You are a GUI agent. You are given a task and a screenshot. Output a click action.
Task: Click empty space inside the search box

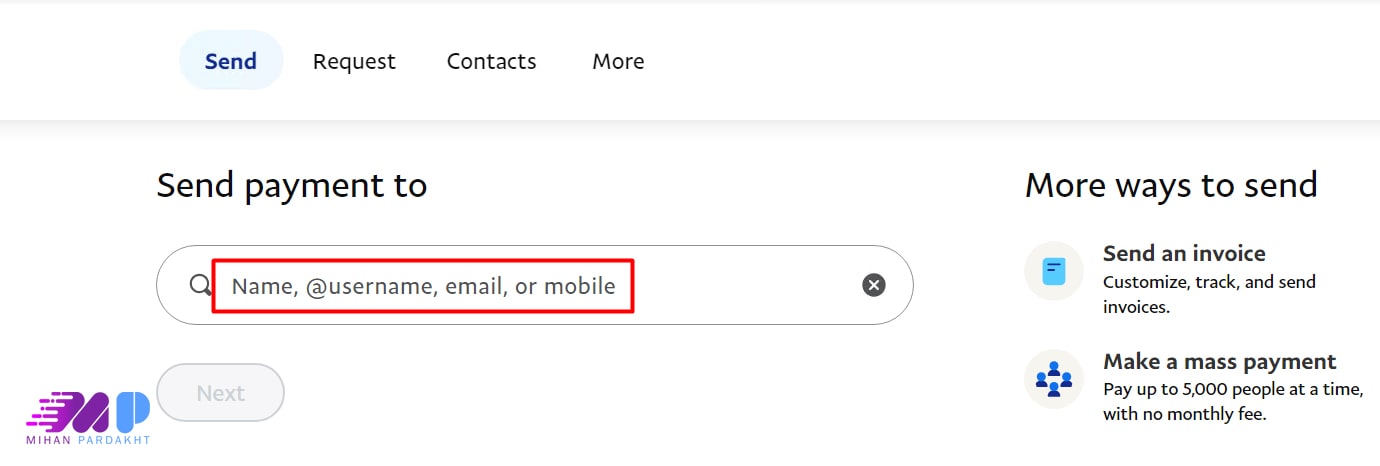(745, 286)
